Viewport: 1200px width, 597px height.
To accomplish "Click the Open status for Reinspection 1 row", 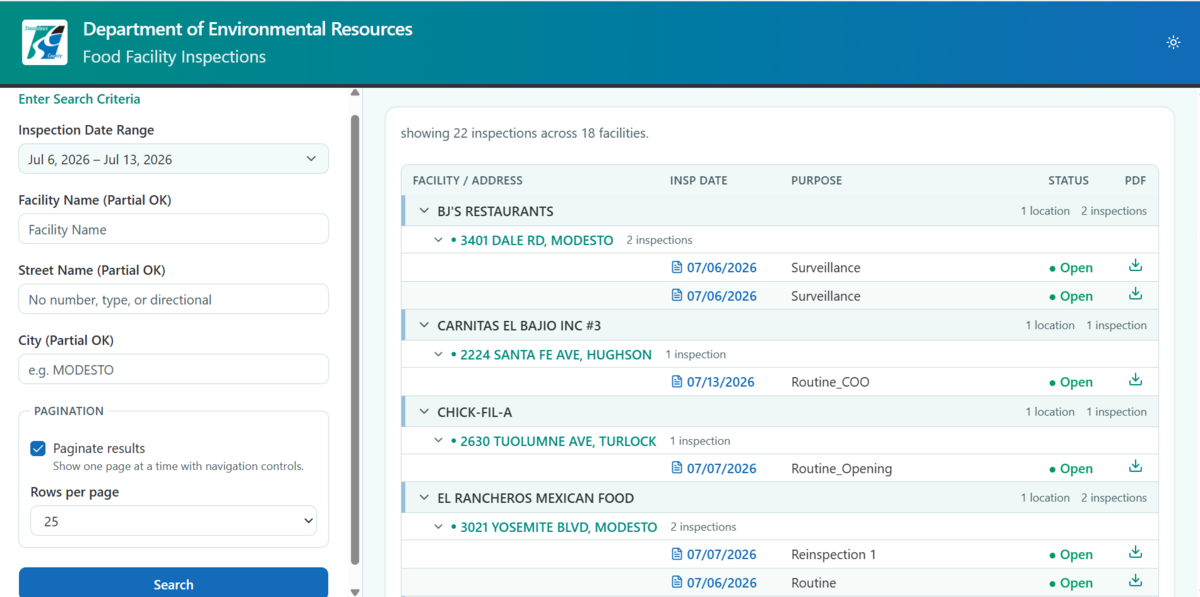I will [x=1071, y=554].
